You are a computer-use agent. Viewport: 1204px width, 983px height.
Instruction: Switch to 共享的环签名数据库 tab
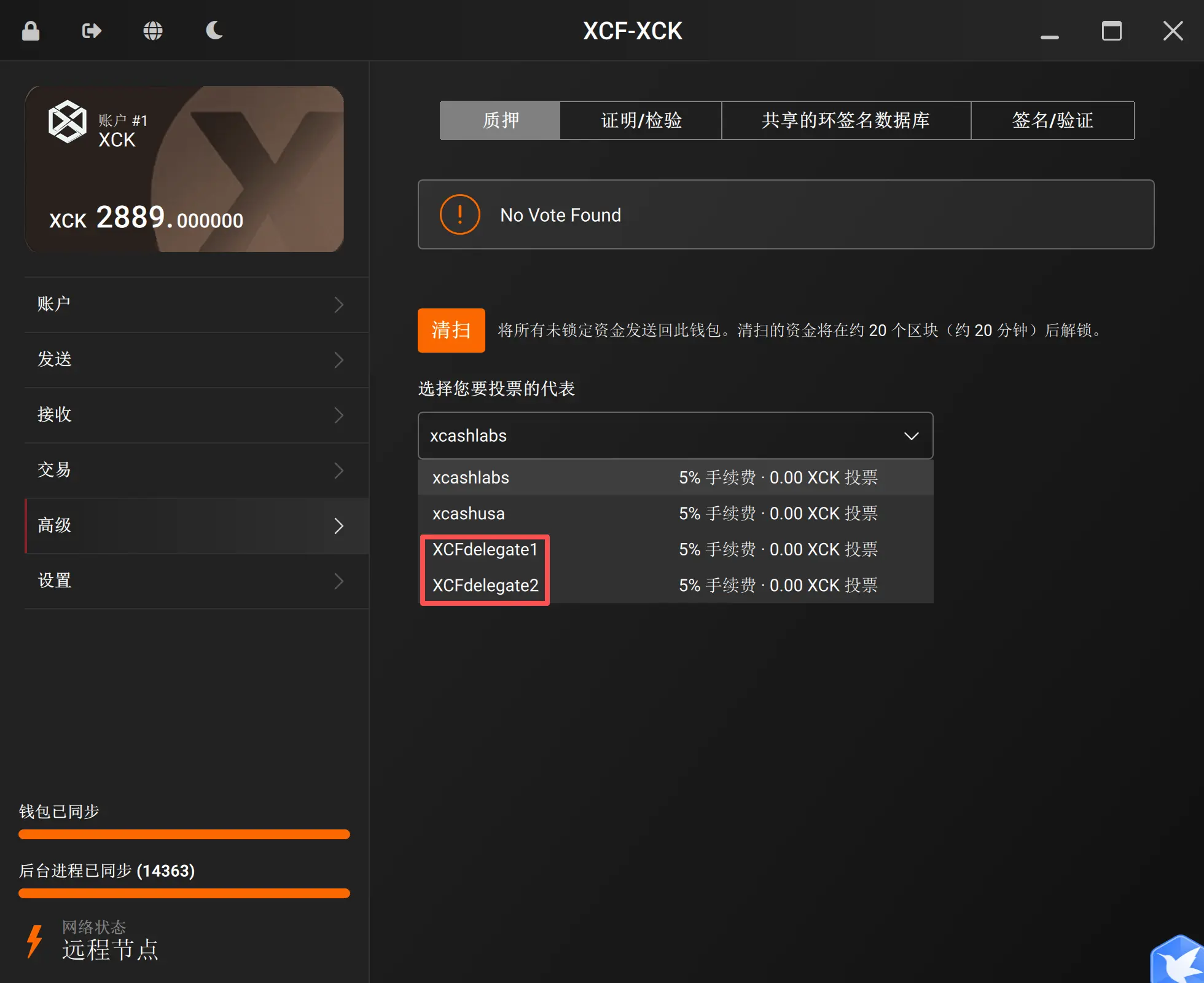pos(846,120)
